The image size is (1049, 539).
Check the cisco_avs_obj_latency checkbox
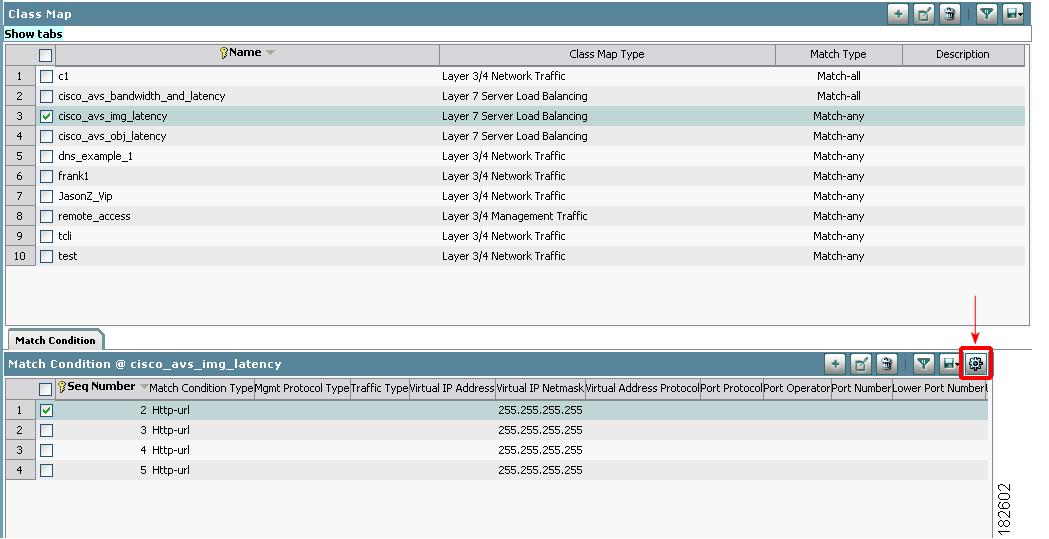(46, 136)
